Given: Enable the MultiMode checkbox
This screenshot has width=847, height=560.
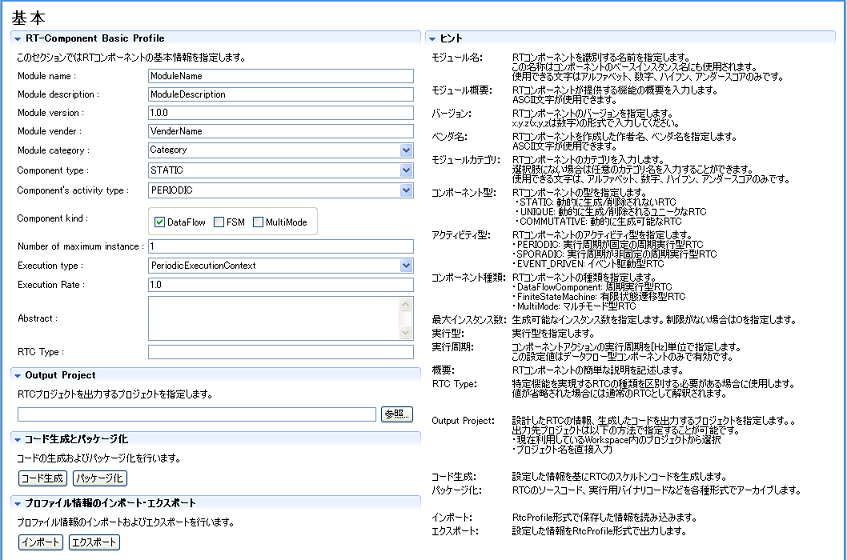Looking at the screenshot, I should coord(258,222).
